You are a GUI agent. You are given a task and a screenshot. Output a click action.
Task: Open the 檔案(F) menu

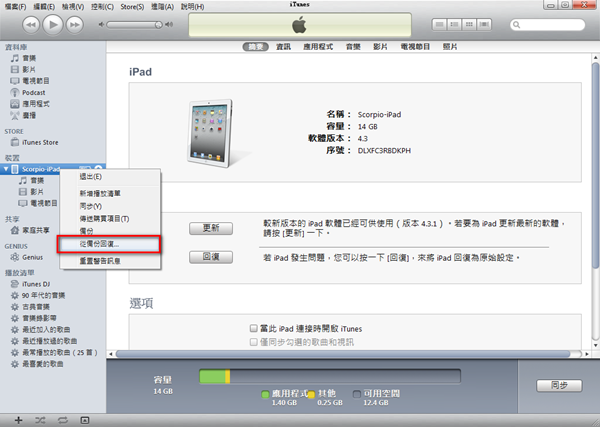coord(15,7)
